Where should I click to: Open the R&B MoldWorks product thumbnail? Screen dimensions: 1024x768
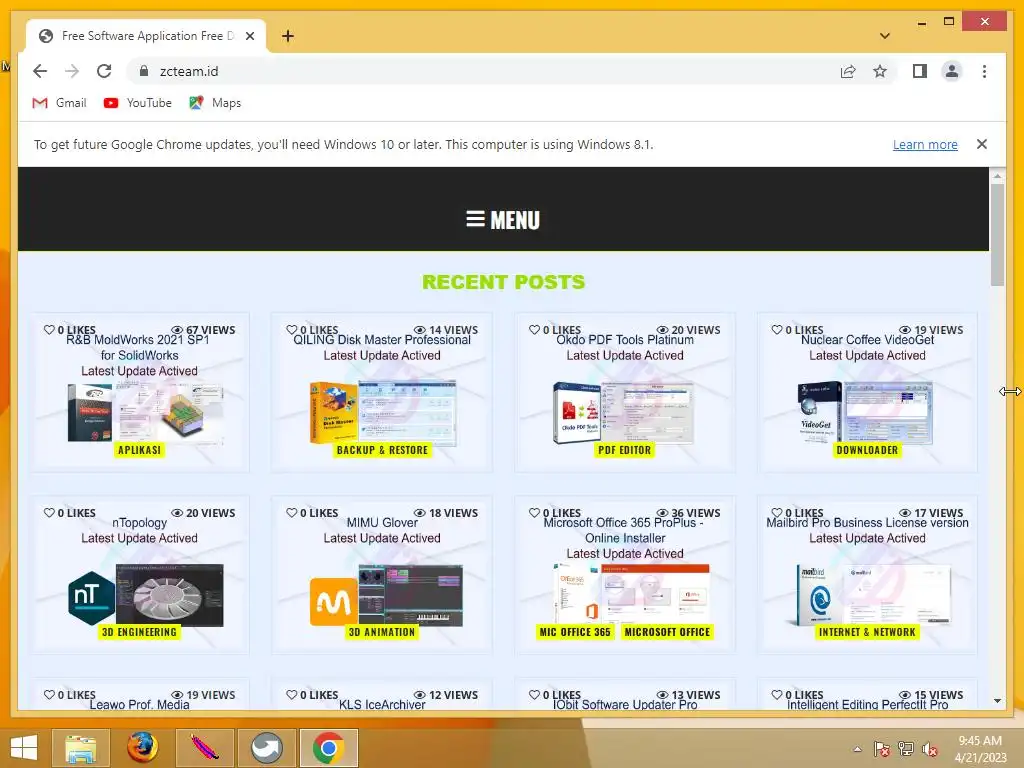tap(145, 412)
